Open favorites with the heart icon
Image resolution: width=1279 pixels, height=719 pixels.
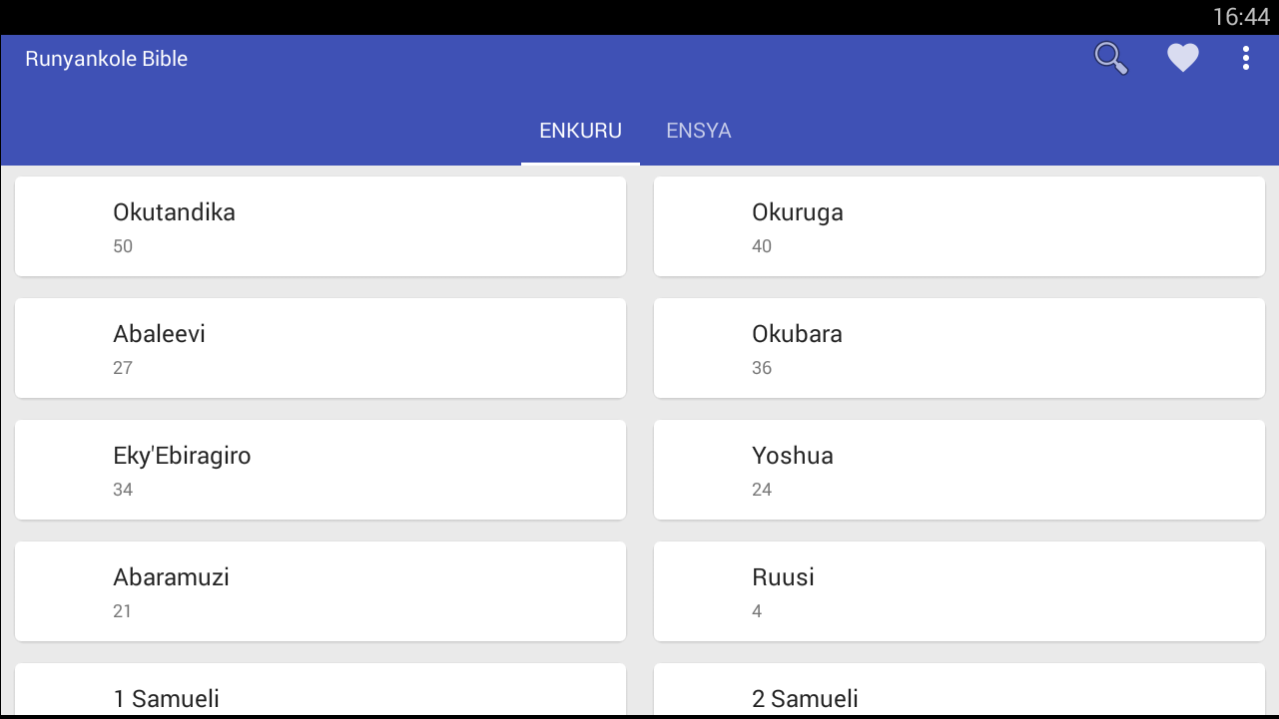[x=1183, y=59]
